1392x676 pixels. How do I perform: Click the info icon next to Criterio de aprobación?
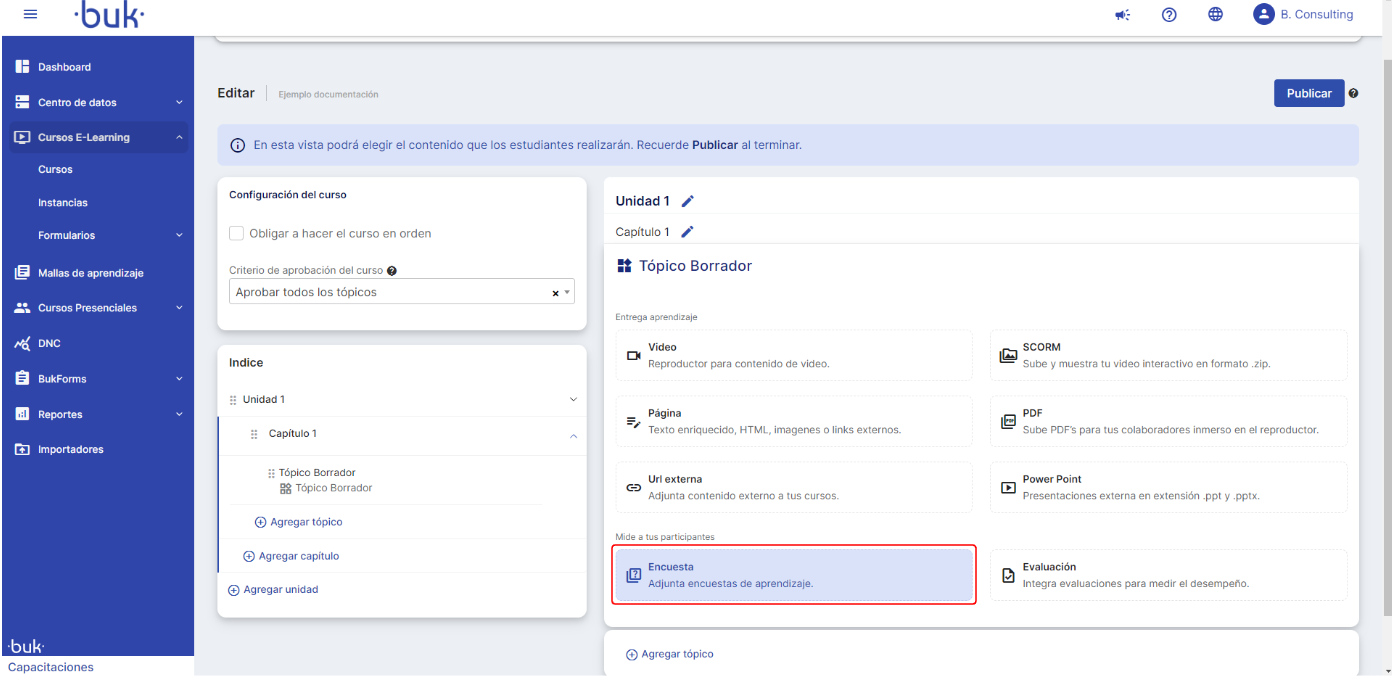pyautogui.click(x=392, y=271)
